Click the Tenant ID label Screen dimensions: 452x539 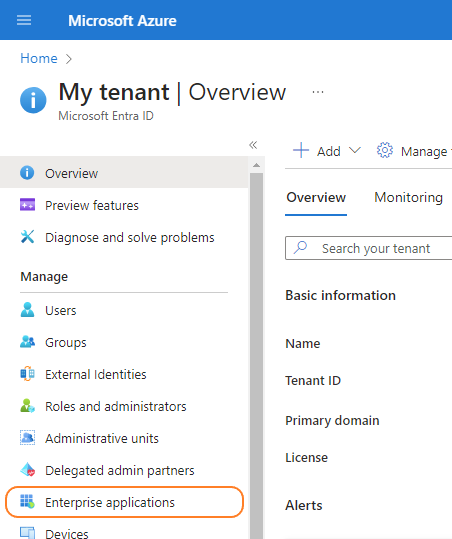pyautogui.click(x=313, y=381)
